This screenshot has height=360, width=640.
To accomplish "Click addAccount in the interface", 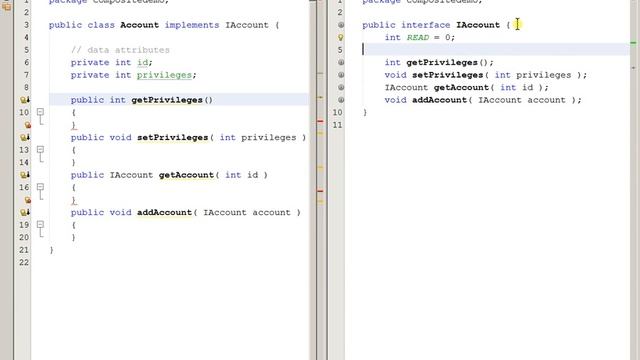I will click(439, 100).
